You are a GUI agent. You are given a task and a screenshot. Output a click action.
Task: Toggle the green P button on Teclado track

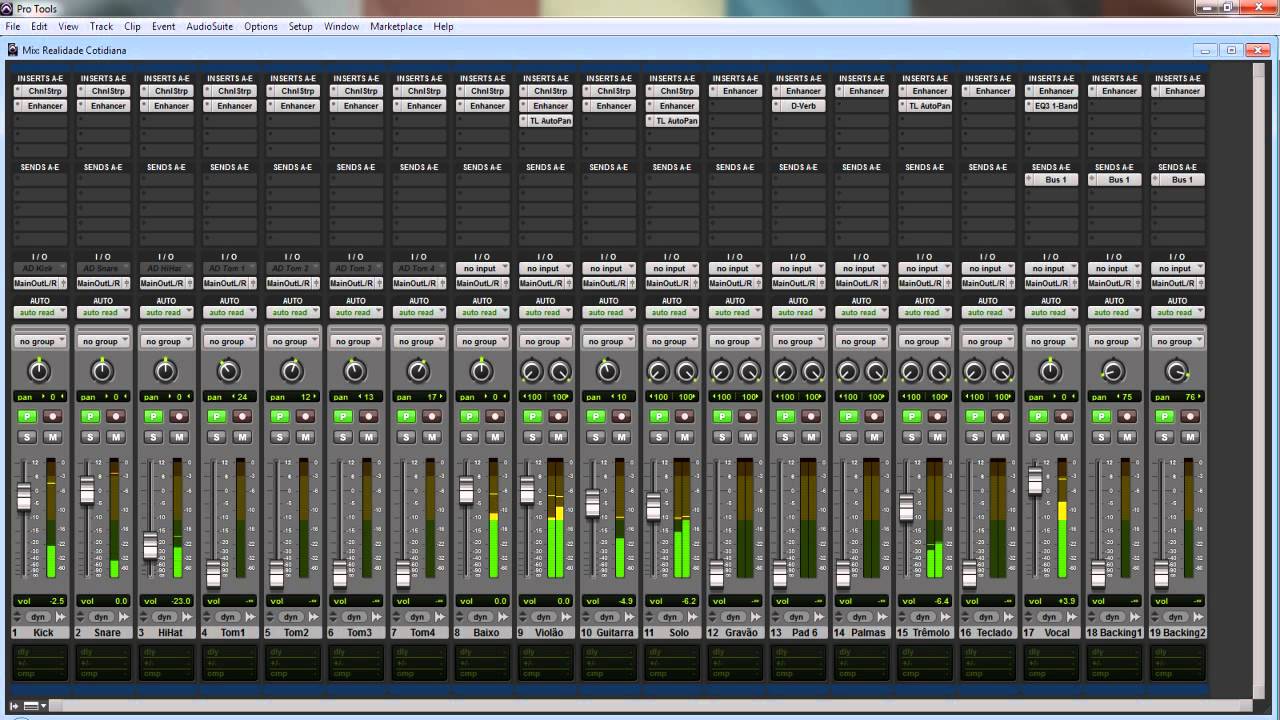(x=973, y=416)
